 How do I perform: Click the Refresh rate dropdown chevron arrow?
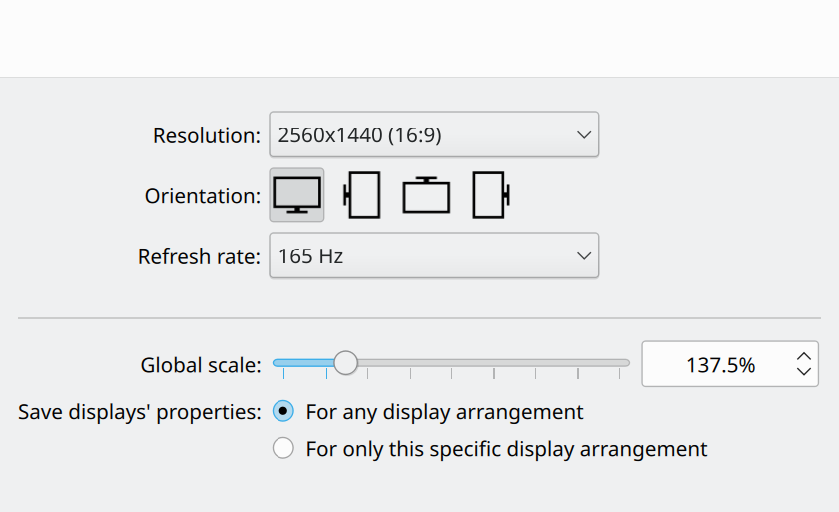click(584, 256)
